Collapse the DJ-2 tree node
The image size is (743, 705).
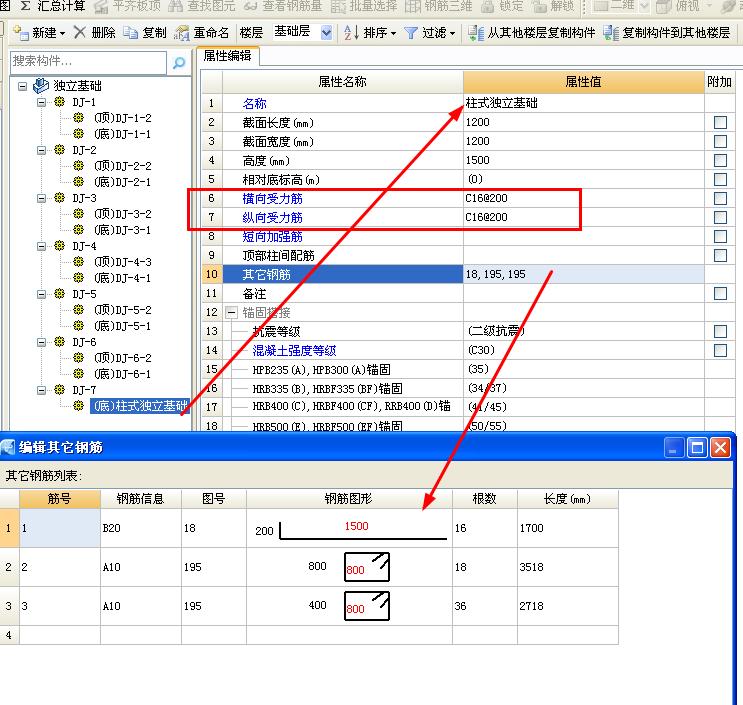[42, 150]
